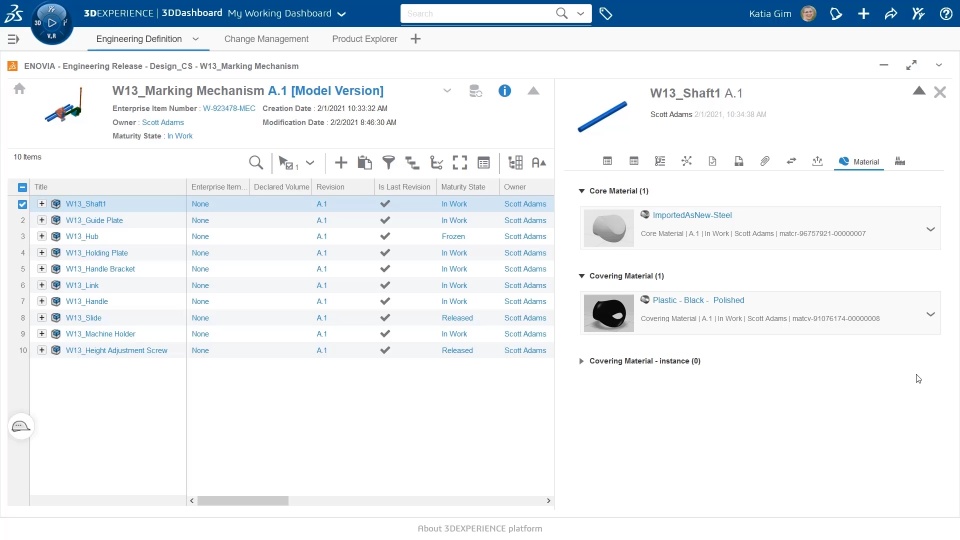960x540 pixels.
Task: Switch to the Change Management tab
Action: 266,39
